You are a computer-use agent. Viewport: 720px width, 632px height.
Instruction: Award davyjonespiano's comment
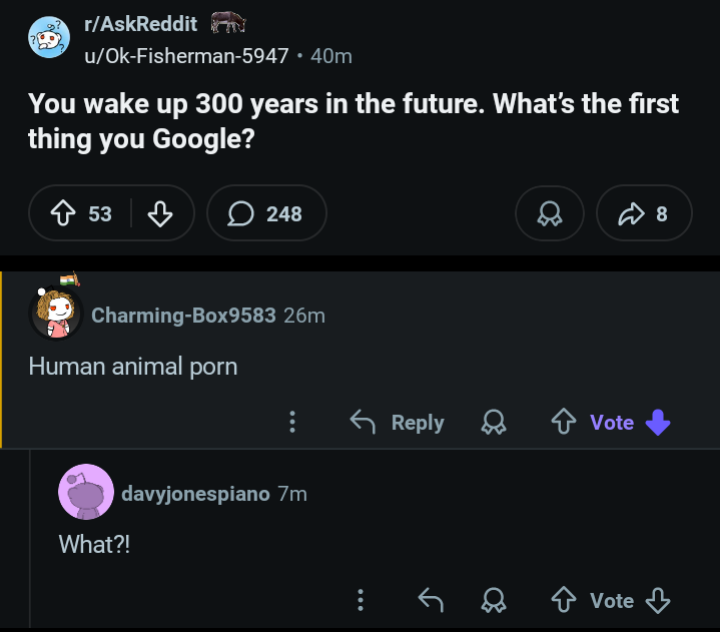coord(493,600)
